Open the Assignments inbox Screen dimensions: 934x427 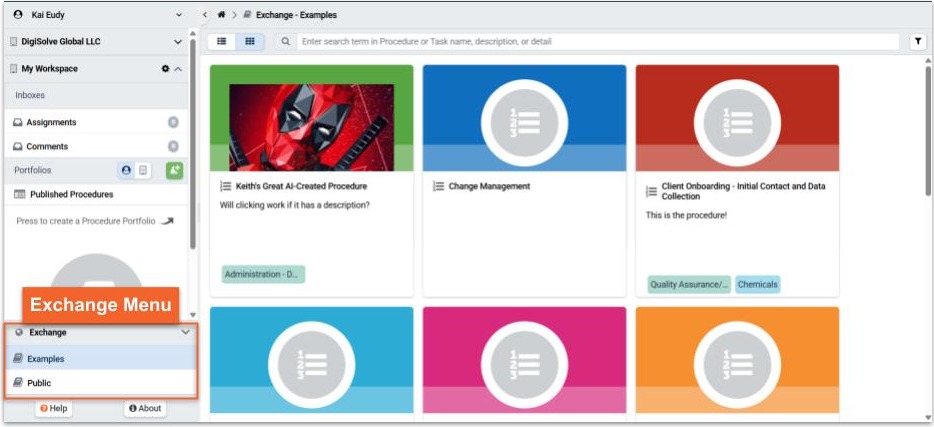point(96,122)
